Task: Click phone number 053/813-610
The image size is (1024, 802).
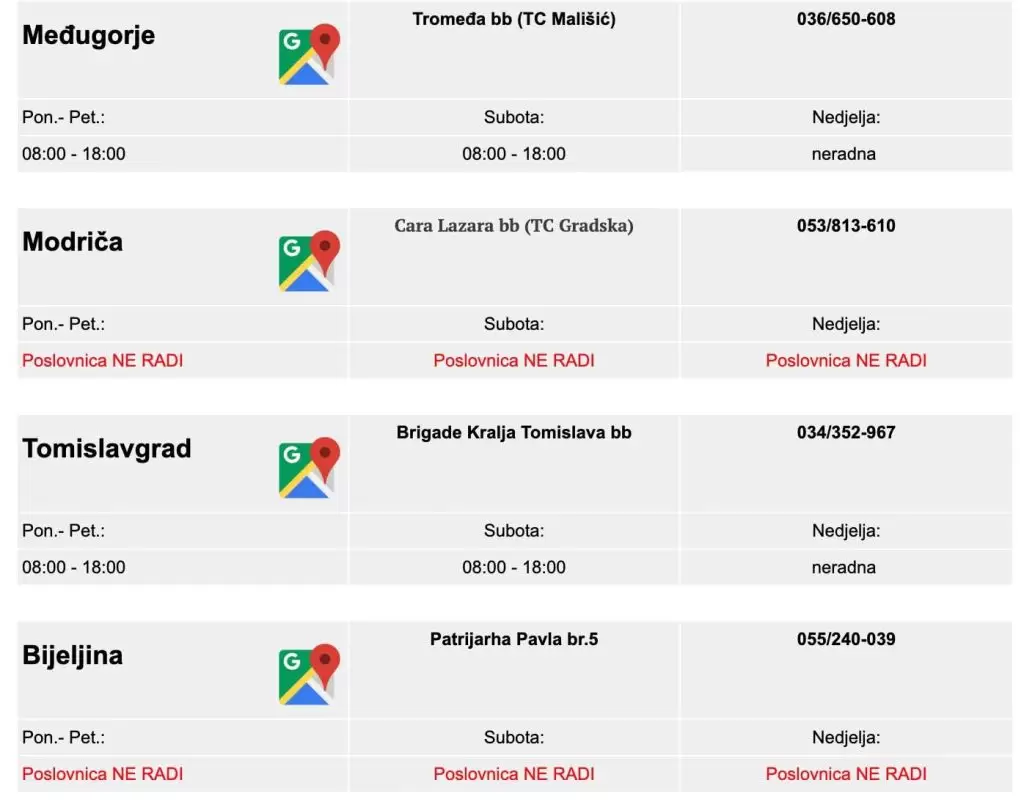Action: 846,226
